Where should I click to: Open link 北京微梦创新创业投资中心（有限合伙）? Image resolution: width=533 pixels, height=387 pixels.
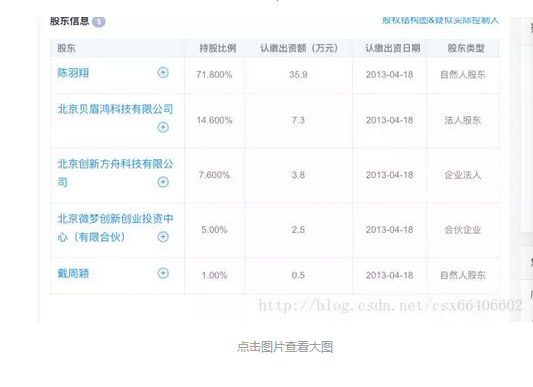(115, 228)
